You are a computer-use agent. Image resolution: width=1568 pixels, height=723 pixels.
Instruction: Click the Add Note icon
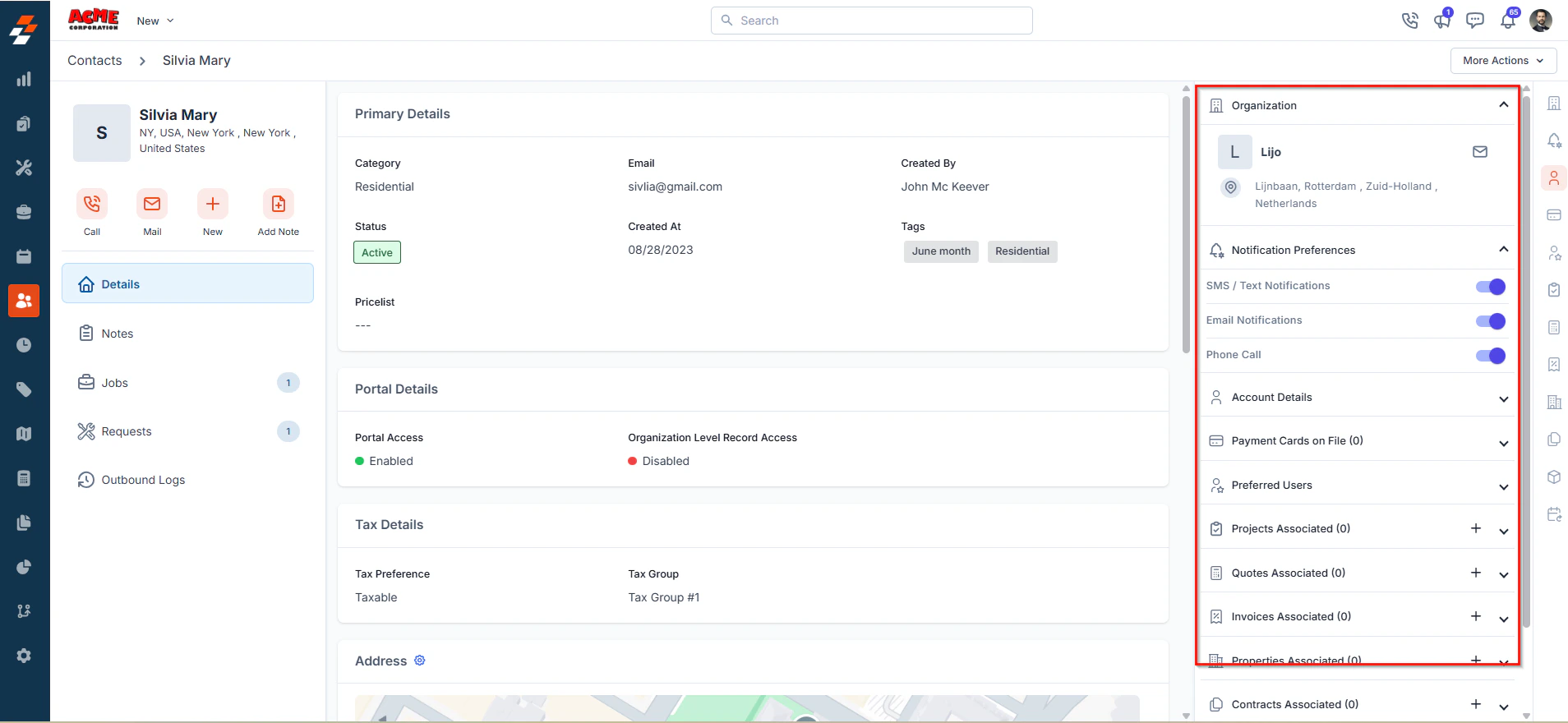(279, 204)
